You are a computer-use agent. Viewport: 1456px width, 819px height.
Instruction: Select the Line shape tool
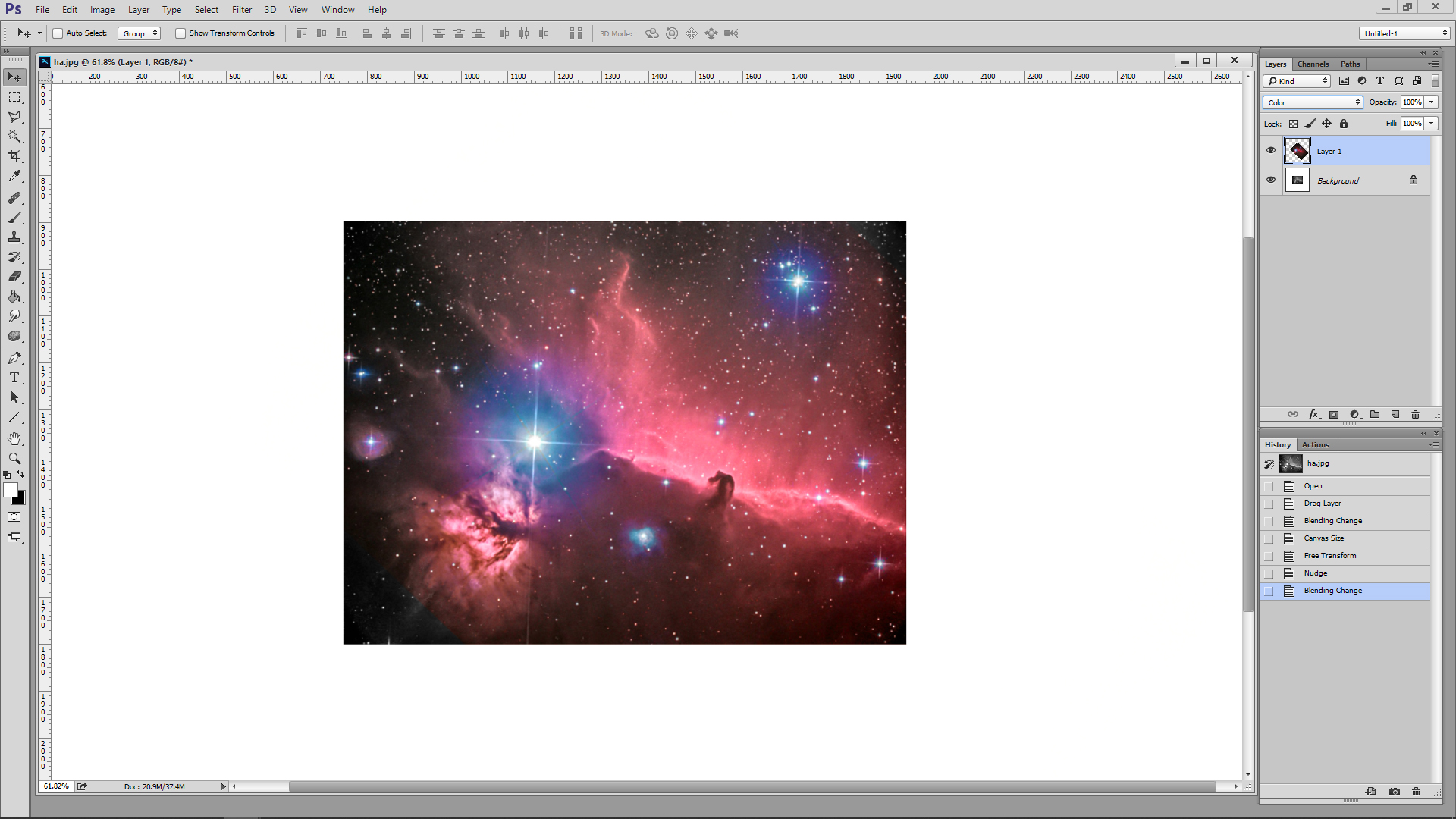[x=14, y=417]
